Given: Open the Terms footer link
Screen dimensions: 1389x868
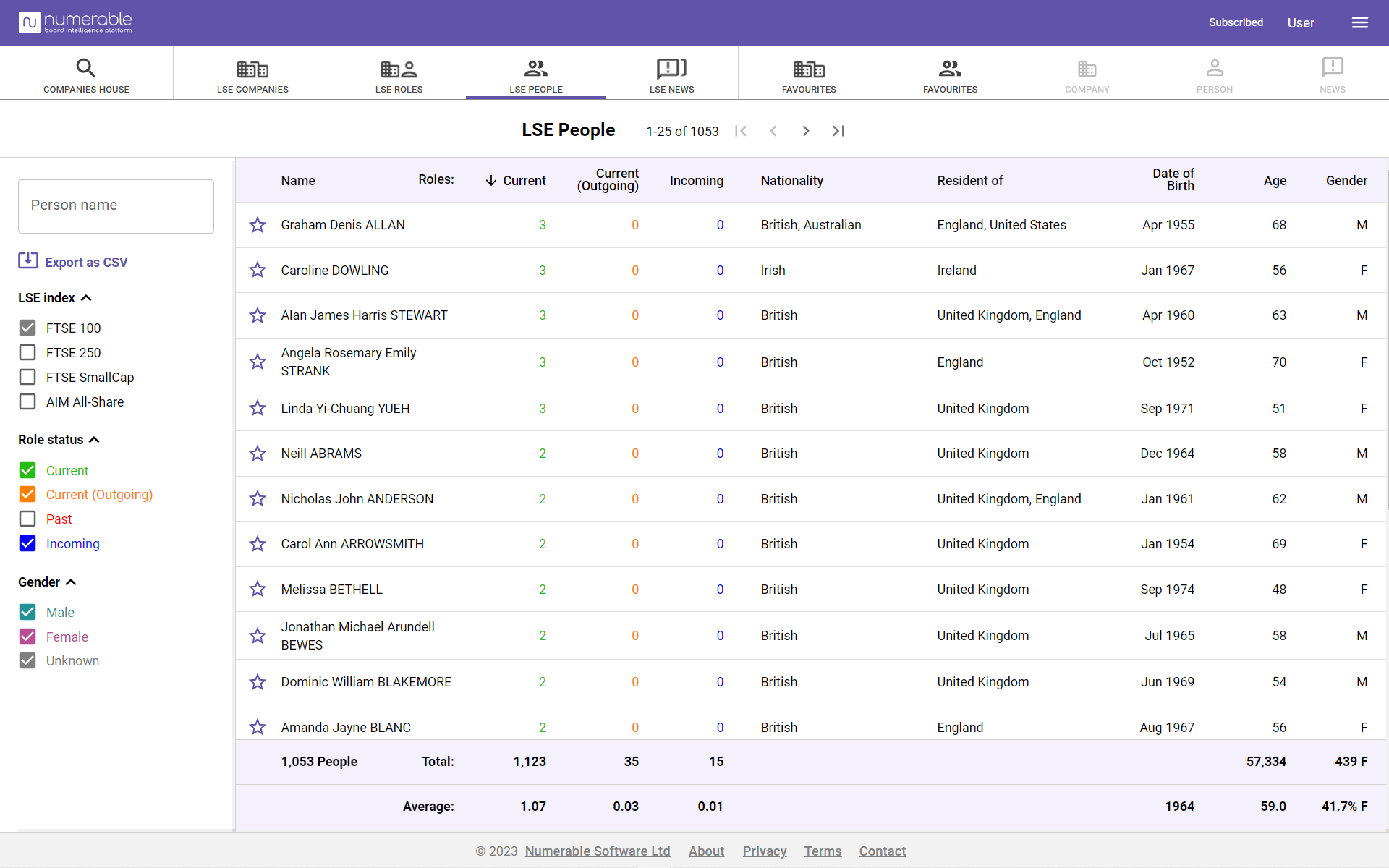Looking at the screenshot, I should pos(823,851).
